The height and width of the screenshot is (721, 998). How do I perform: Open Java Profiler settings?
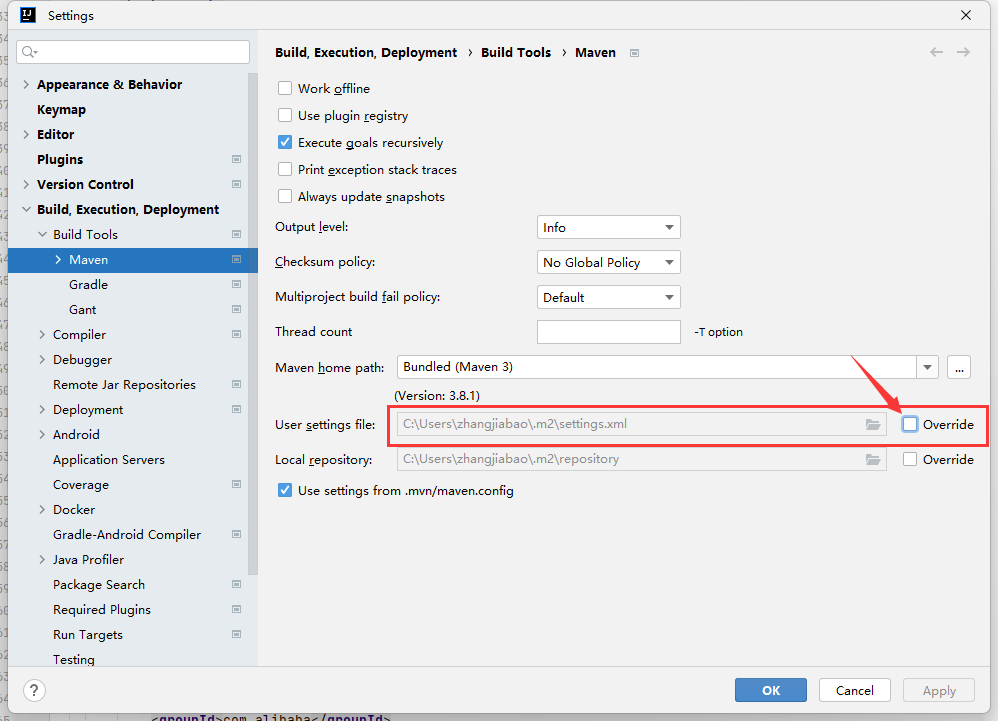[88, 559]
